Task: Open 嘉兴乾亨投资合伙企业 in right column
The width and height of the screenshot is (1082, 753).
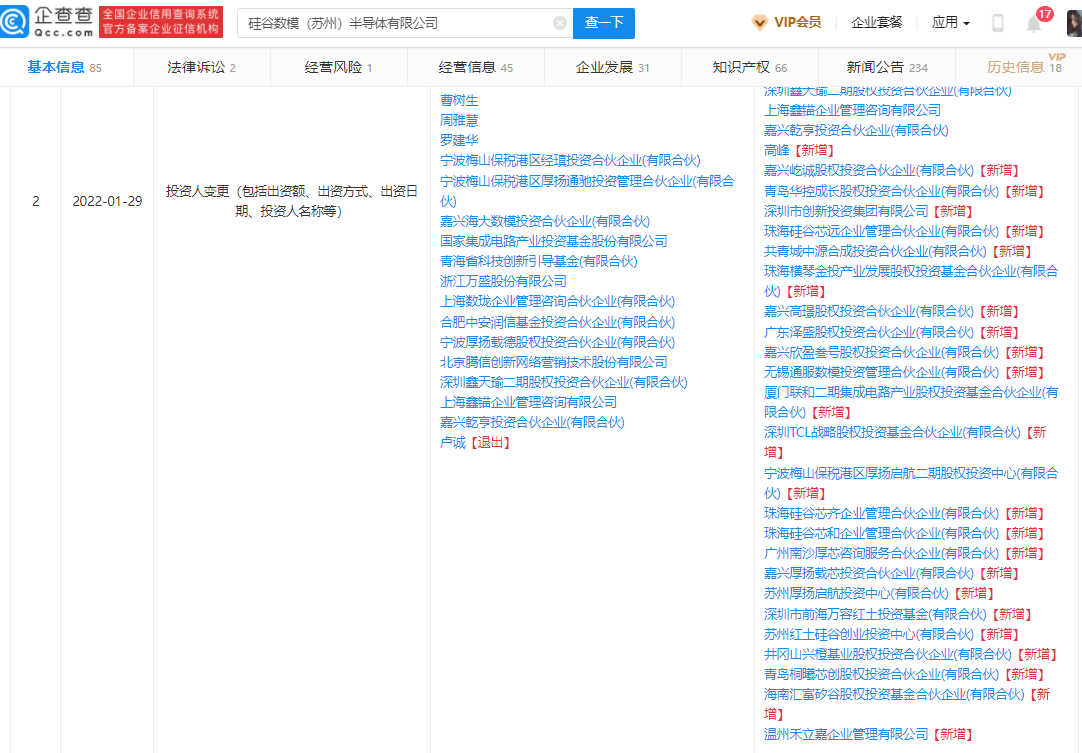Action: click(856, 130)
